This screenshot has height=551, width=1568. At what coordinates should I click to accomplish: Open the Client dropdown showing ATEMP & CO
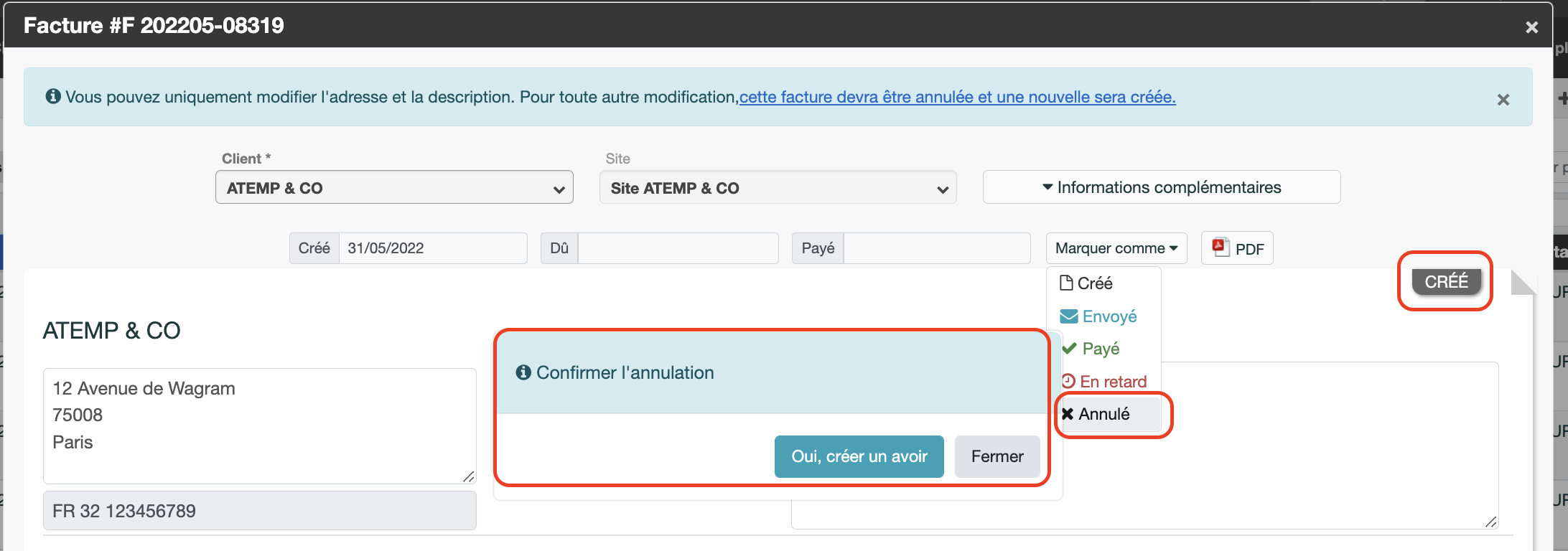coord(394,187)
